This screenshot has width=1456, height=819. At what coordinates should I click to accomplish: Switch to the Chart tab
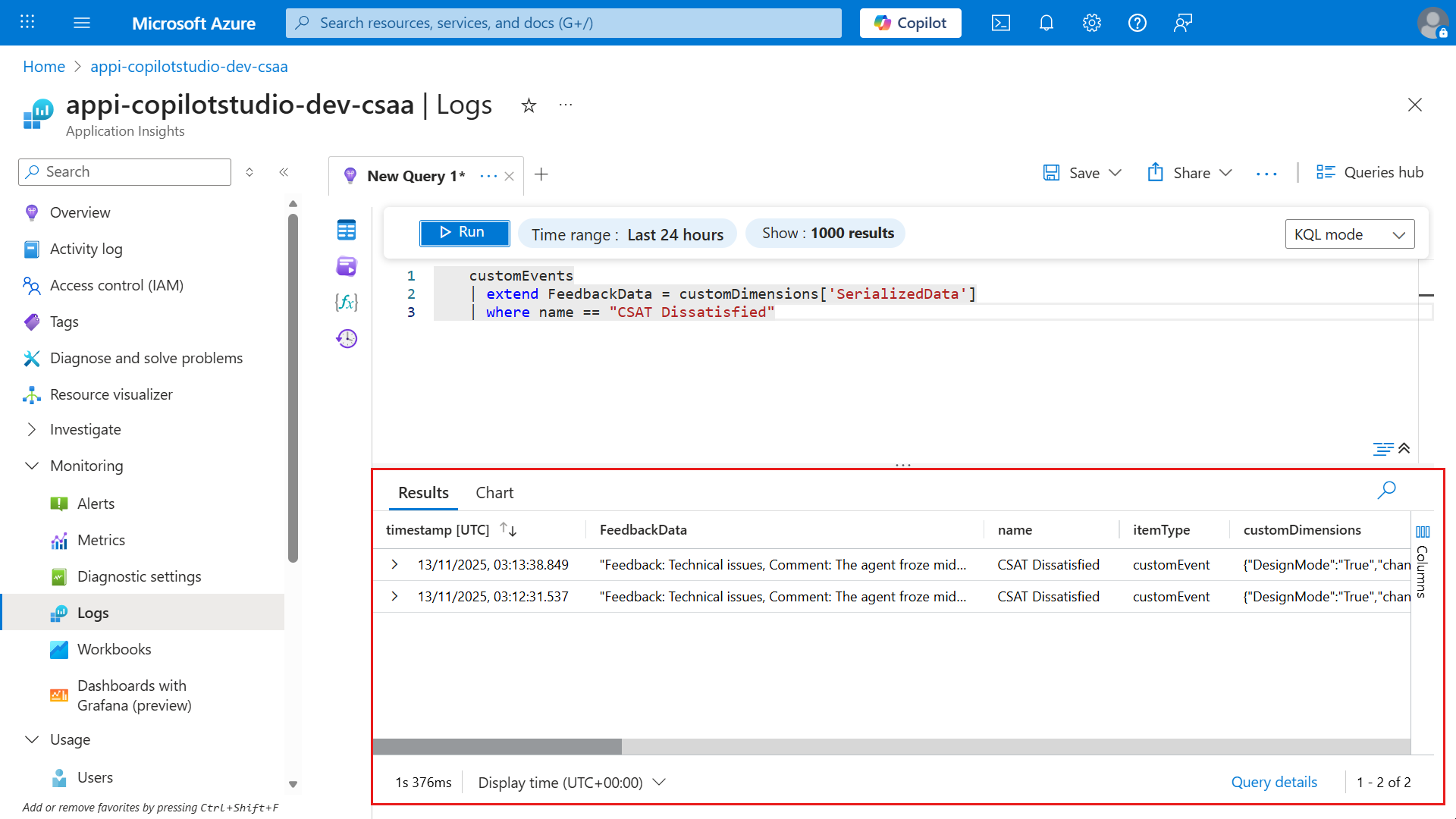tap(494, 492)
